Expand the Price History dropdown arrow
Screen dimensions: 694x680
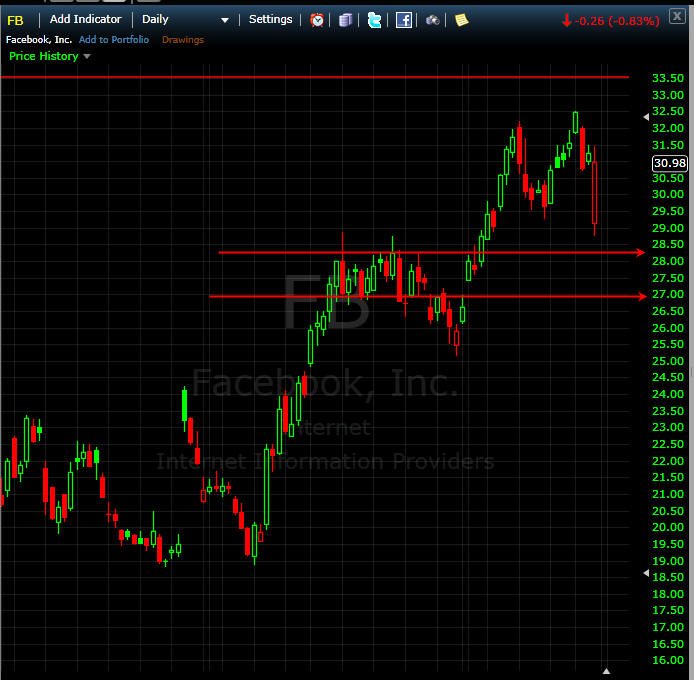(87, 56)
